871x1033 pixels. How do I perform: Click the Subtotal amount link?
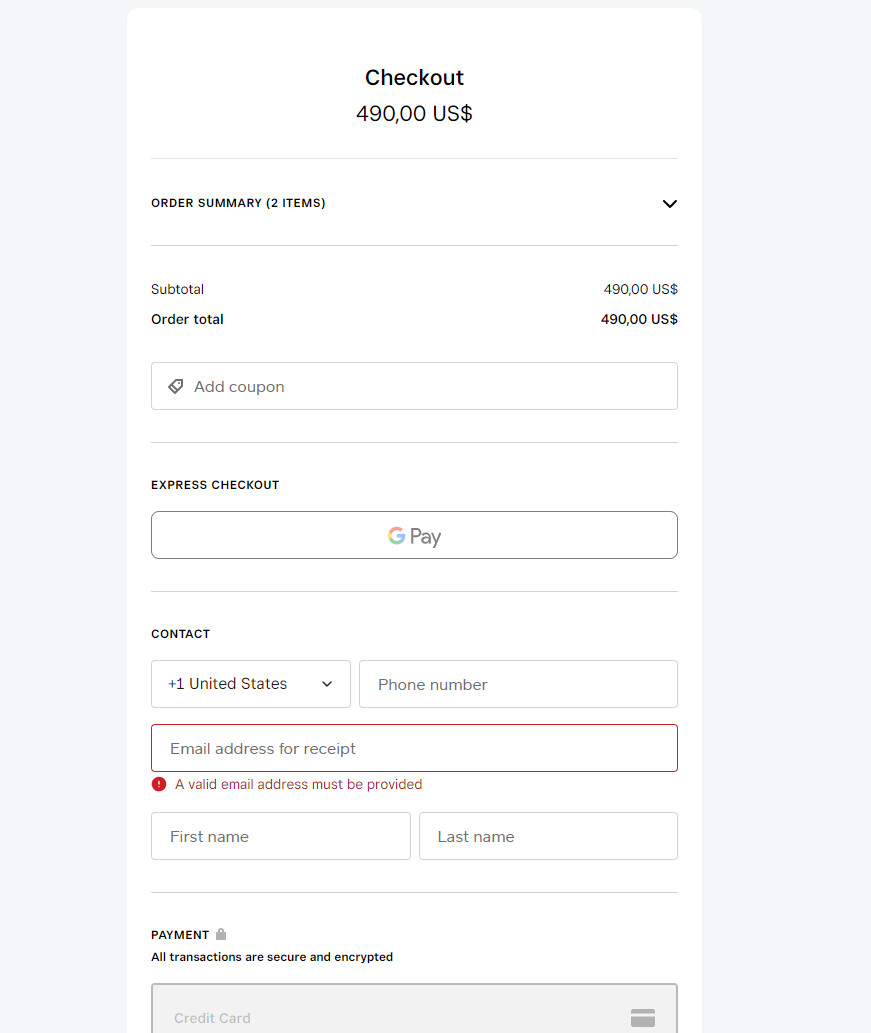641,289
